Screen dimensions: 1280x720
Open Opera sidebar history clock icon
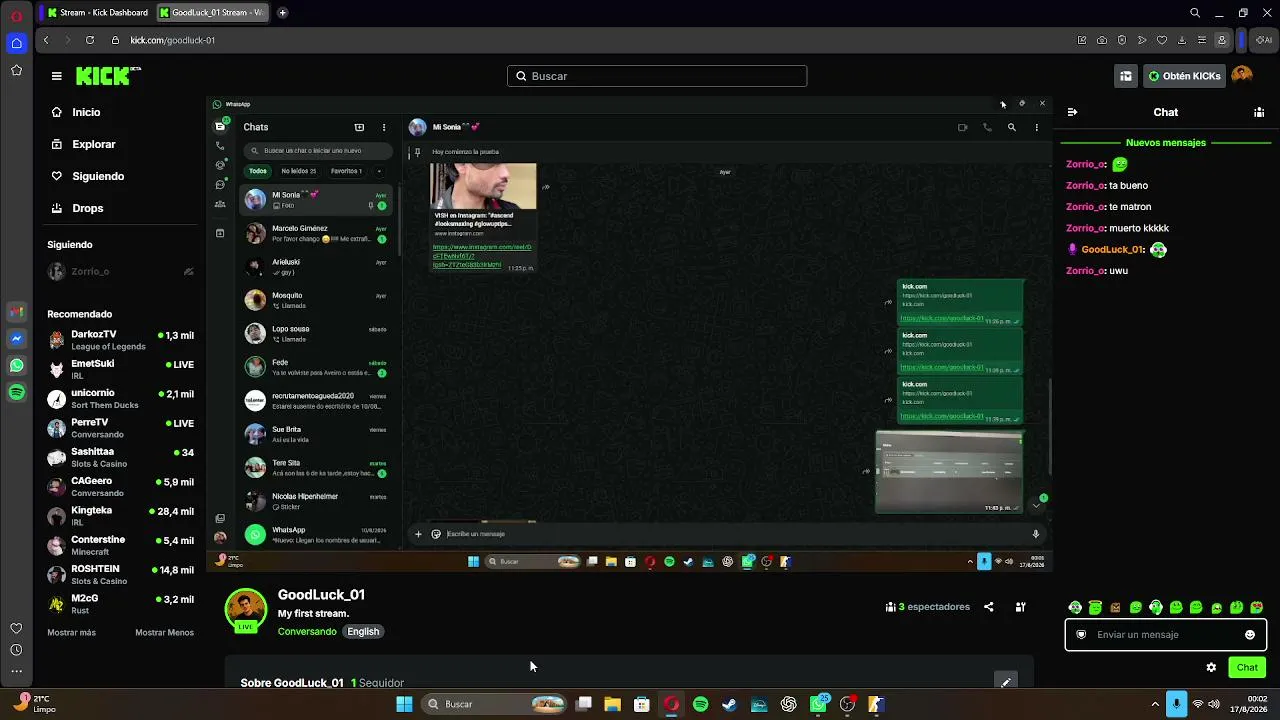tap(16, 650)
